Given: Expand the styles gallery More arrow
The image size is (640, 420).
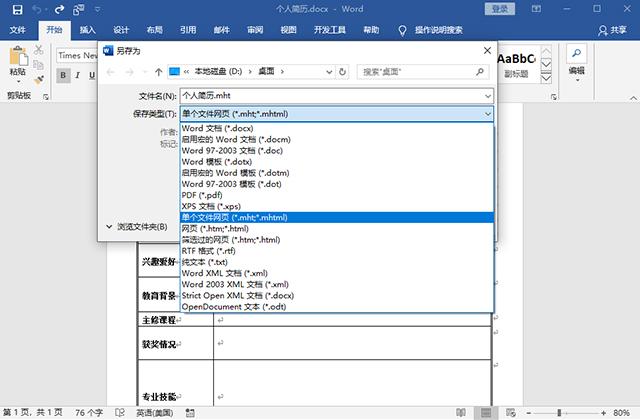Looking at the screenshot, I should pyautogui.click(x=546, y=78).
